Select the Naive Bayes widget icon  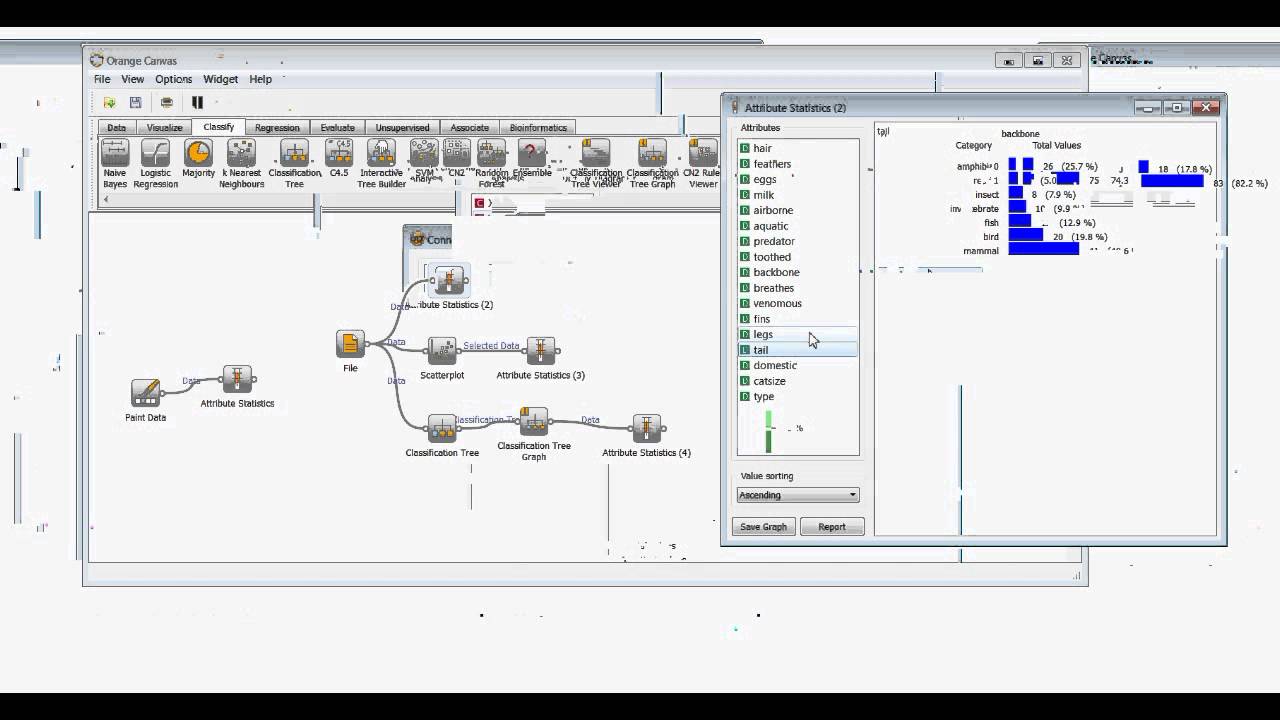(x=115, y=153)
